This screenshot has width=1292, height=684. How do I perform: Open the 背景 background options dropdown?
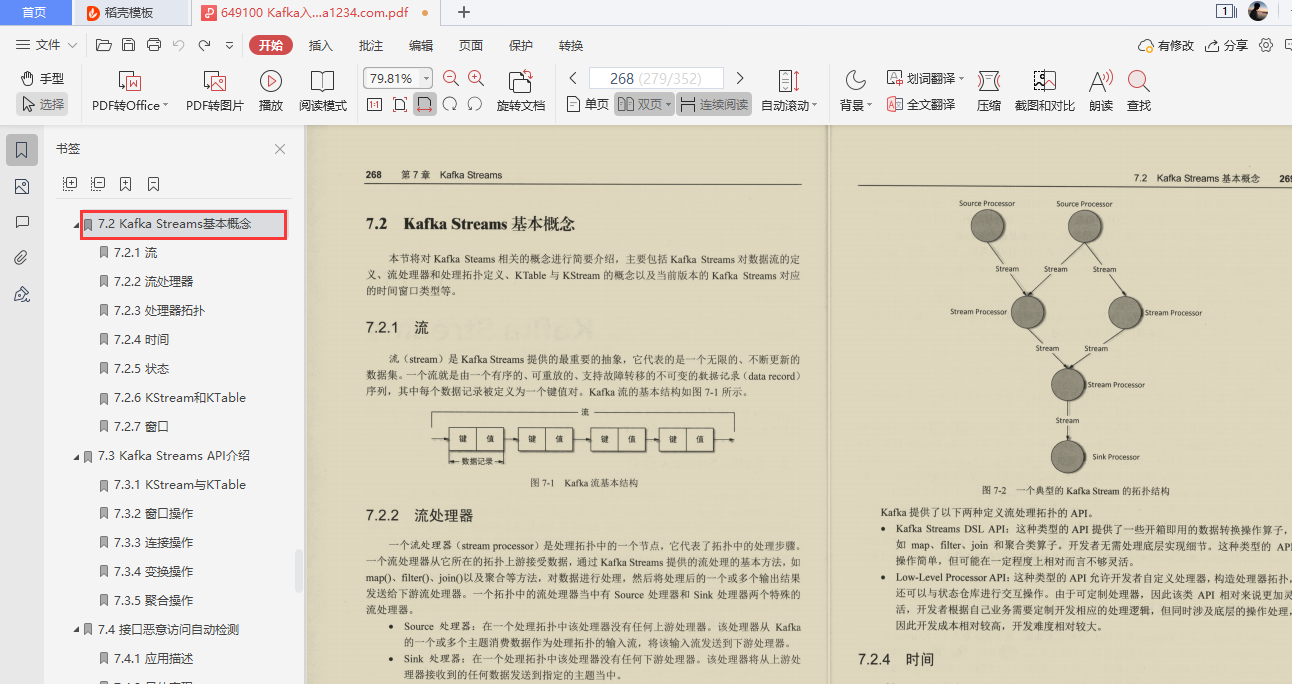click(855, 103)
